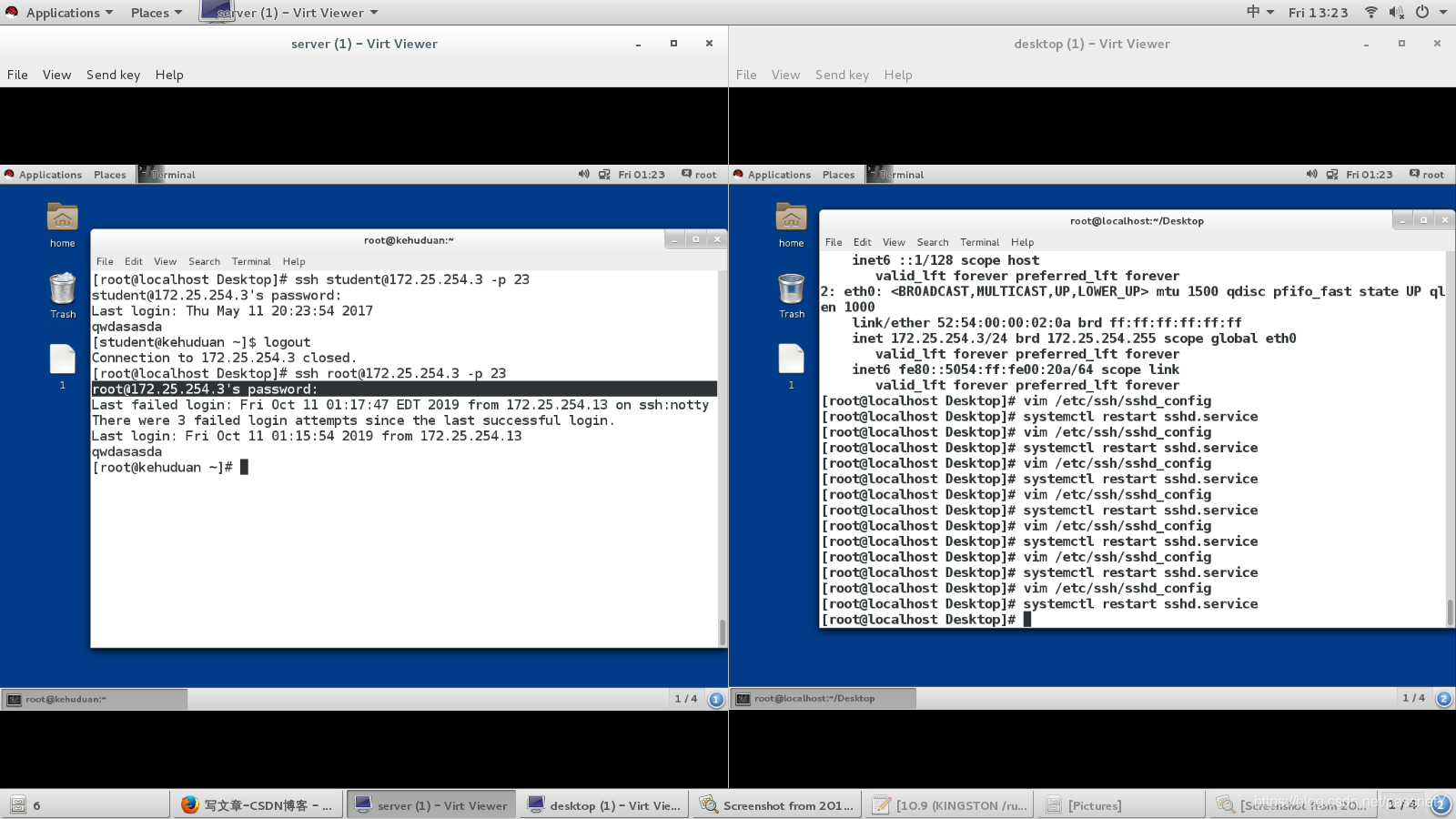The height and width of the screenshot is (819, 1456).
Task: Open home folder icon on desktop guest
Action: [791, 225]
